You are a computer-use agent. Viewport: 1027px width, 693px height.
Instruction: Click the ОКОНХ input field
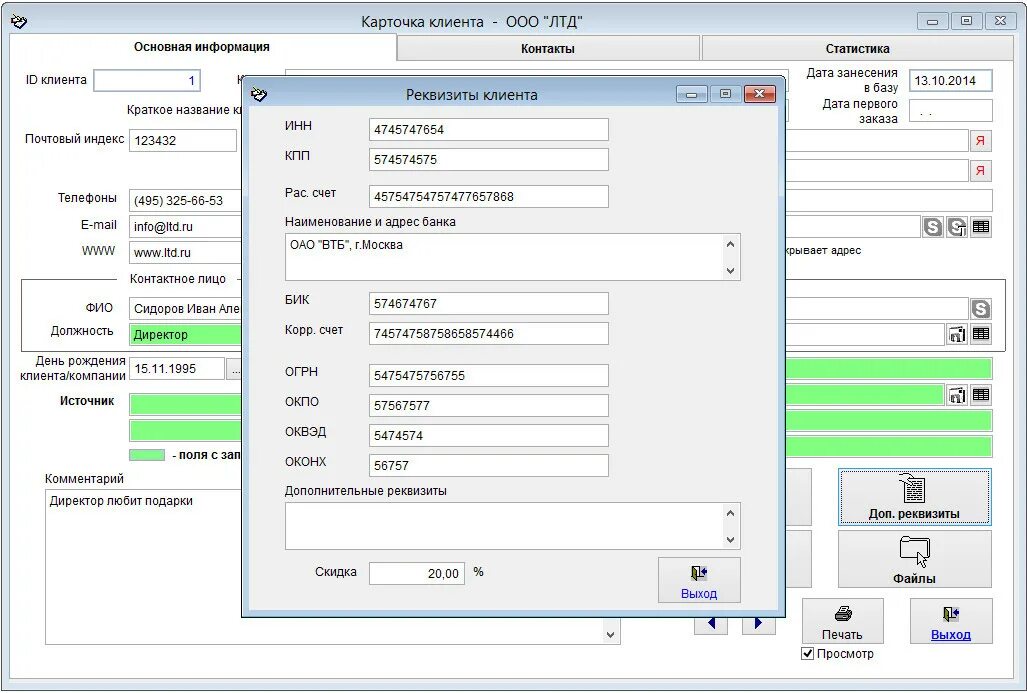pos(489,466)
